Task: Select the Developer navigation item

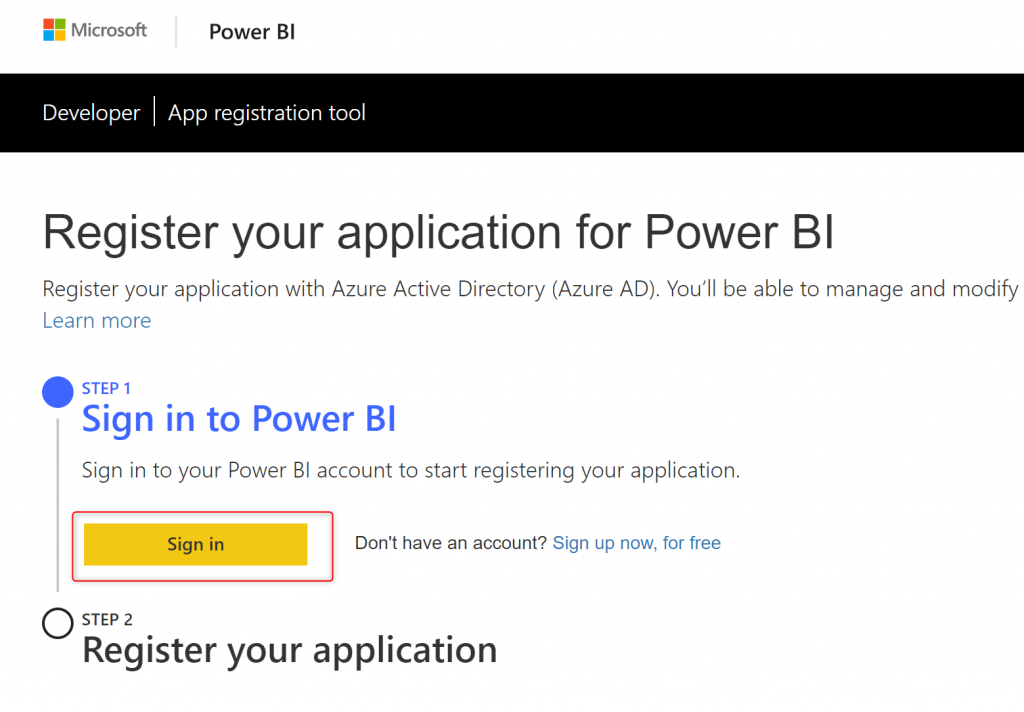Action: pyautogui.click(x=91, y=113)
